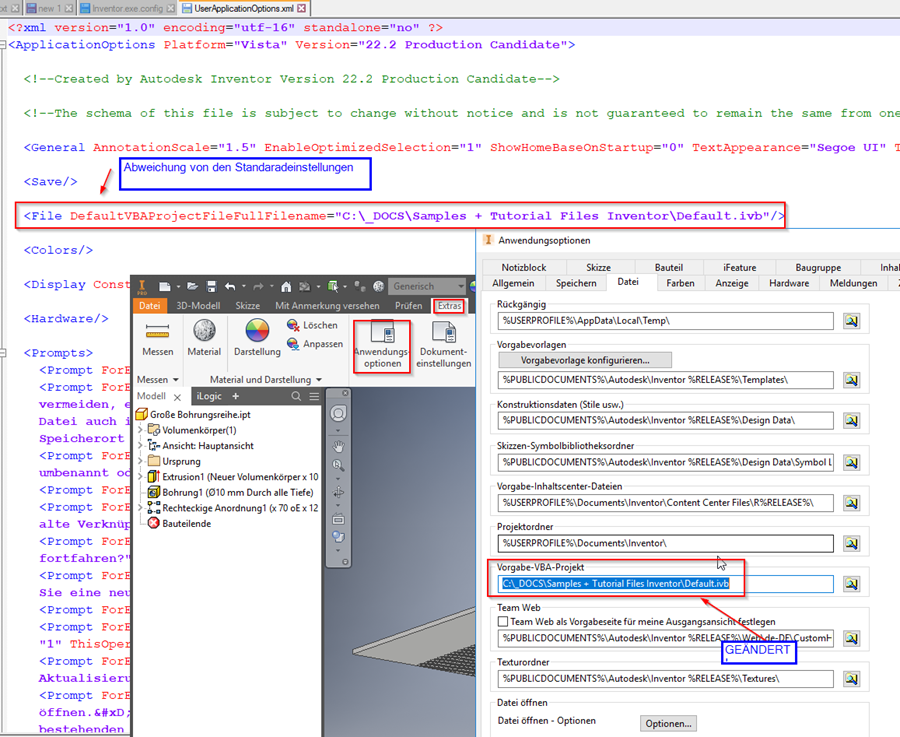This screenshot has height=737, width=900.
Task: Select Bauteilende in the model tree
Action: coord(180,523)
